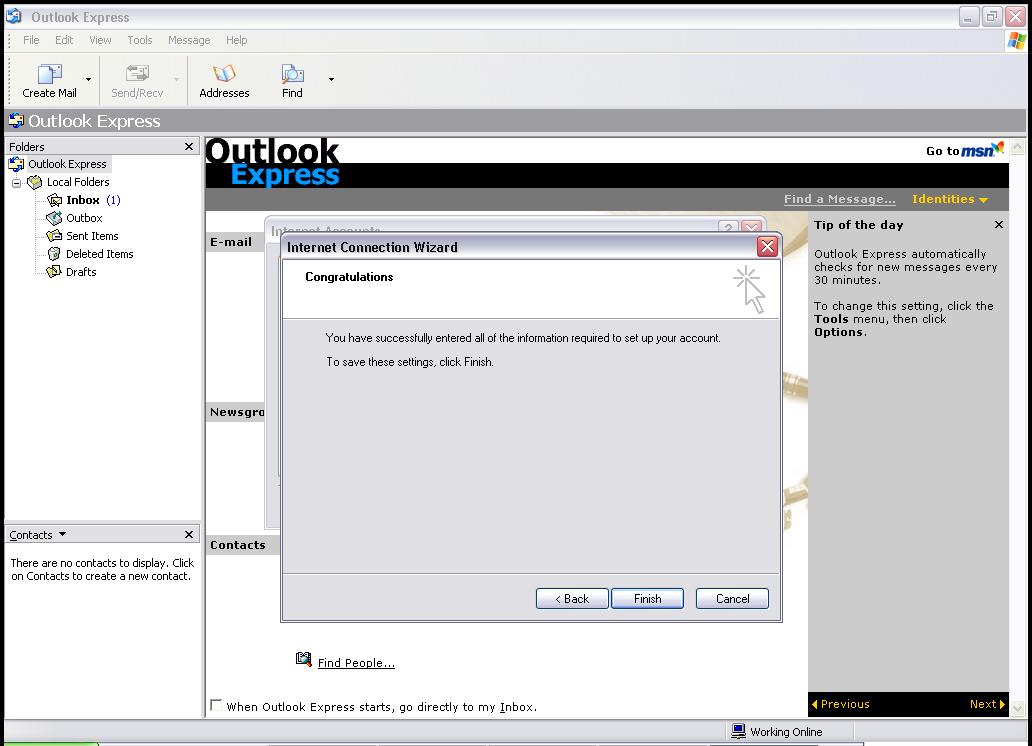1032x746 pixels.
Task: Click the Send/Recv toolbar icon
Action: (137, 73)
